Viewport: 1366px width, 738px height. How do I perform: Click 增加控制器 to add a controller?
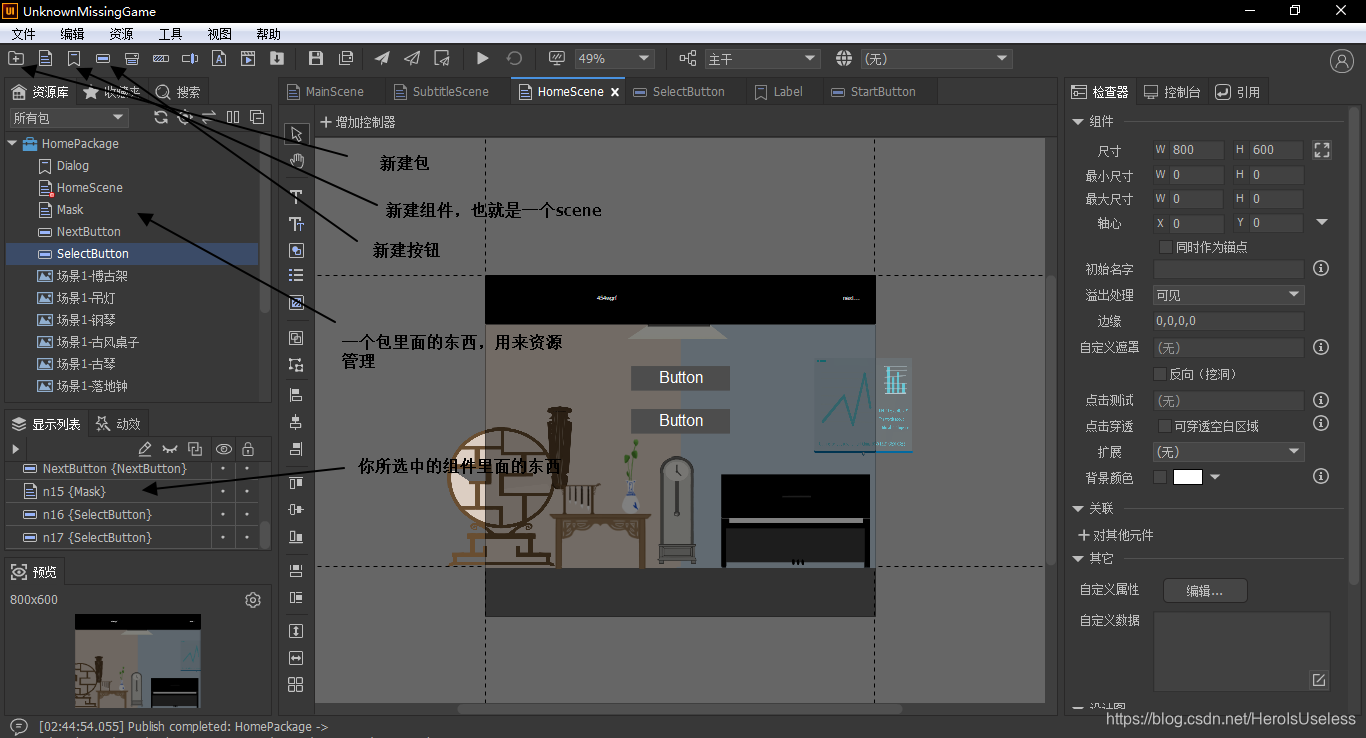pos(358,122)
